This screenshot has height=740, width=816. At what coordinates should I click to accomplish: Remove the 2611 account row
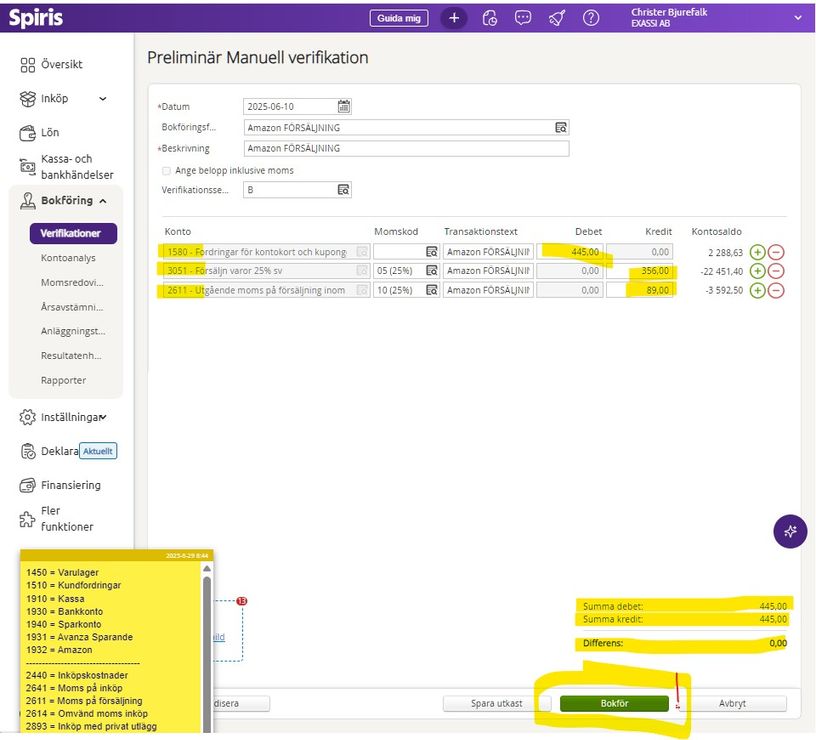(775, 290)
